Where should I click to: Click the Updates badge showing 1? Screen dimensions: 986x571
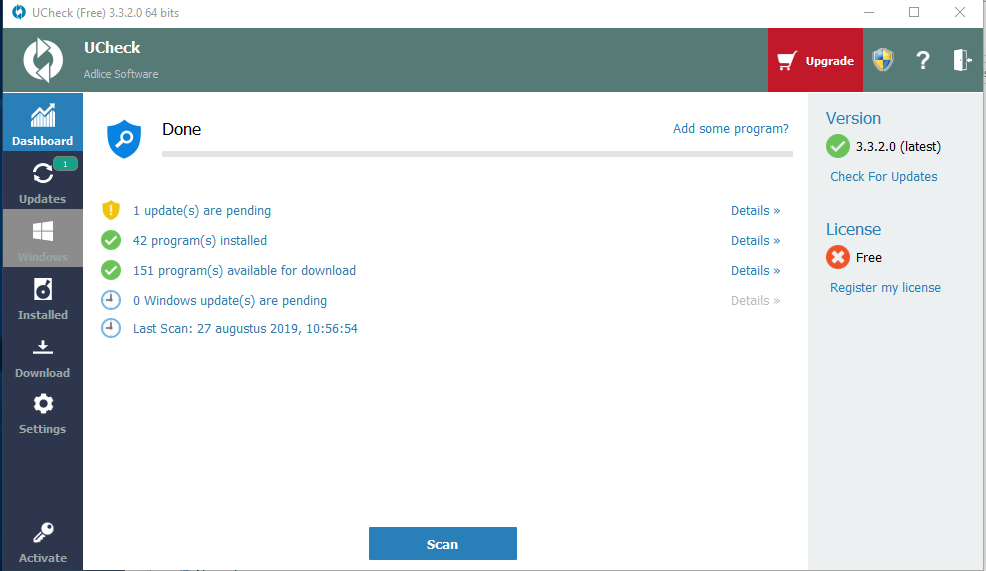[x=65, y=164]
